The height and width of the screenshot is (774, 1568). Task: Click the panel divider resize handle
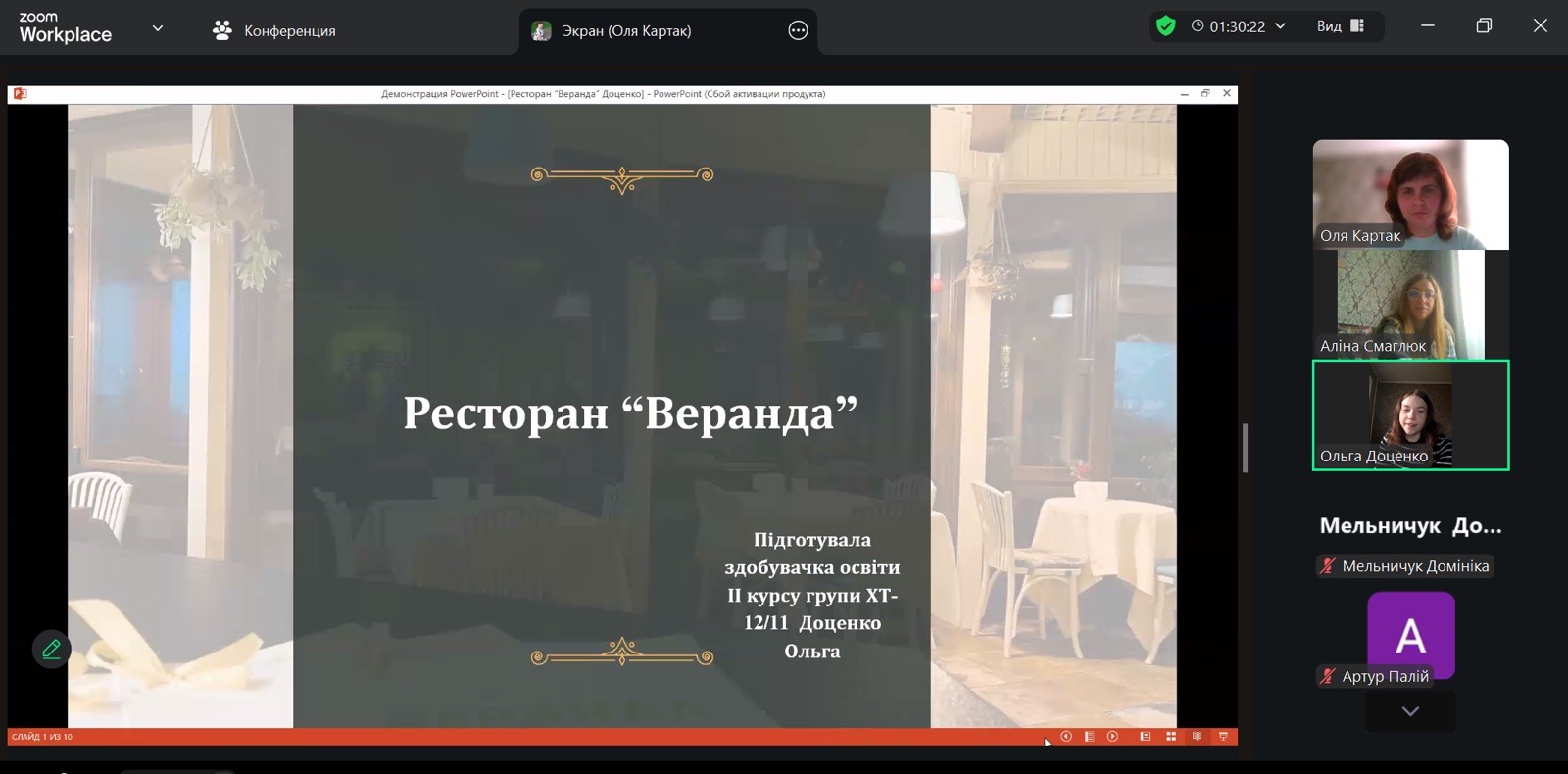[x=1245, y=449]
